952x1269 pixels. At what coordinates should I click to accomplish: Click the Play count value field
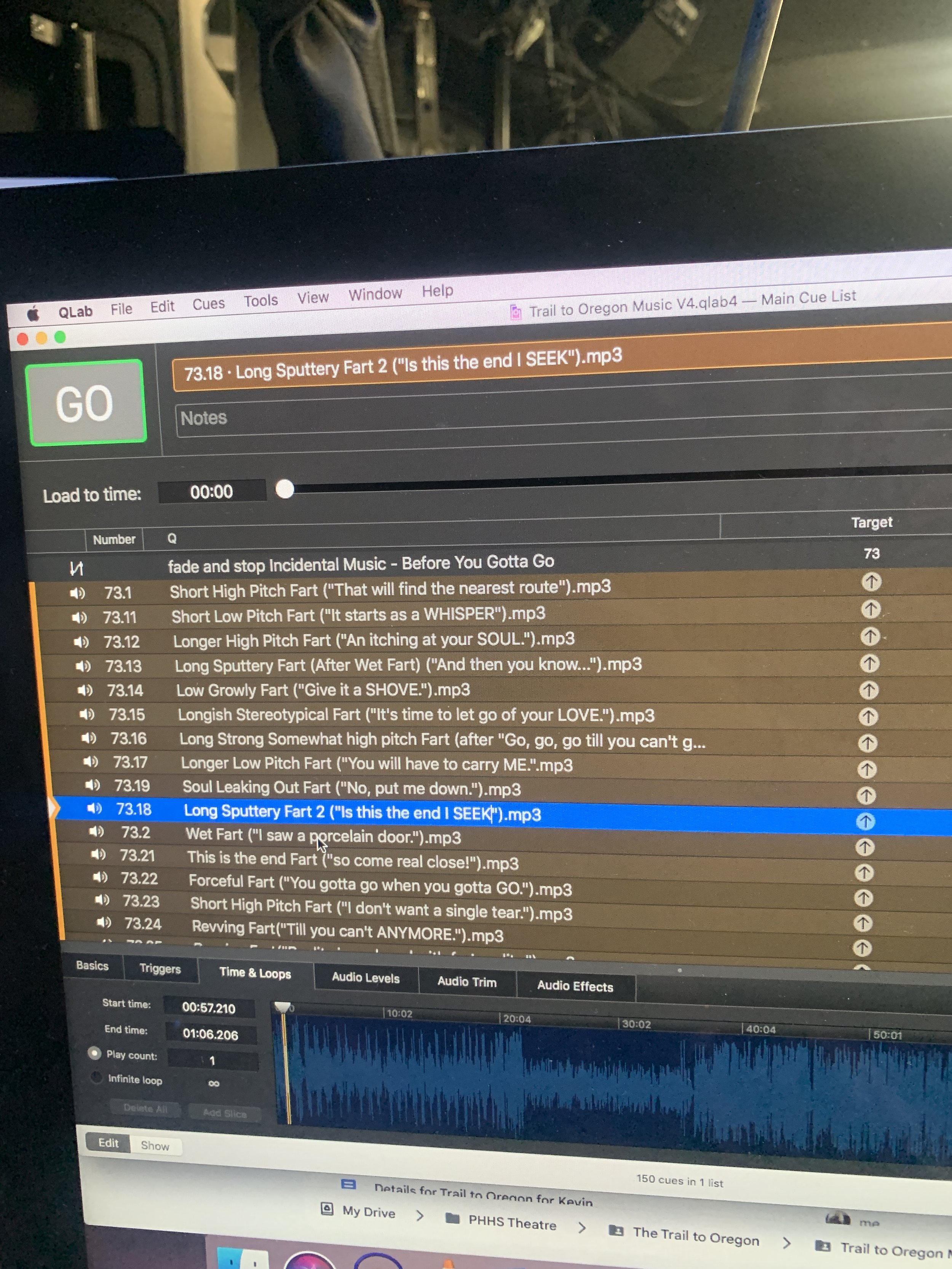[212, 1060]
